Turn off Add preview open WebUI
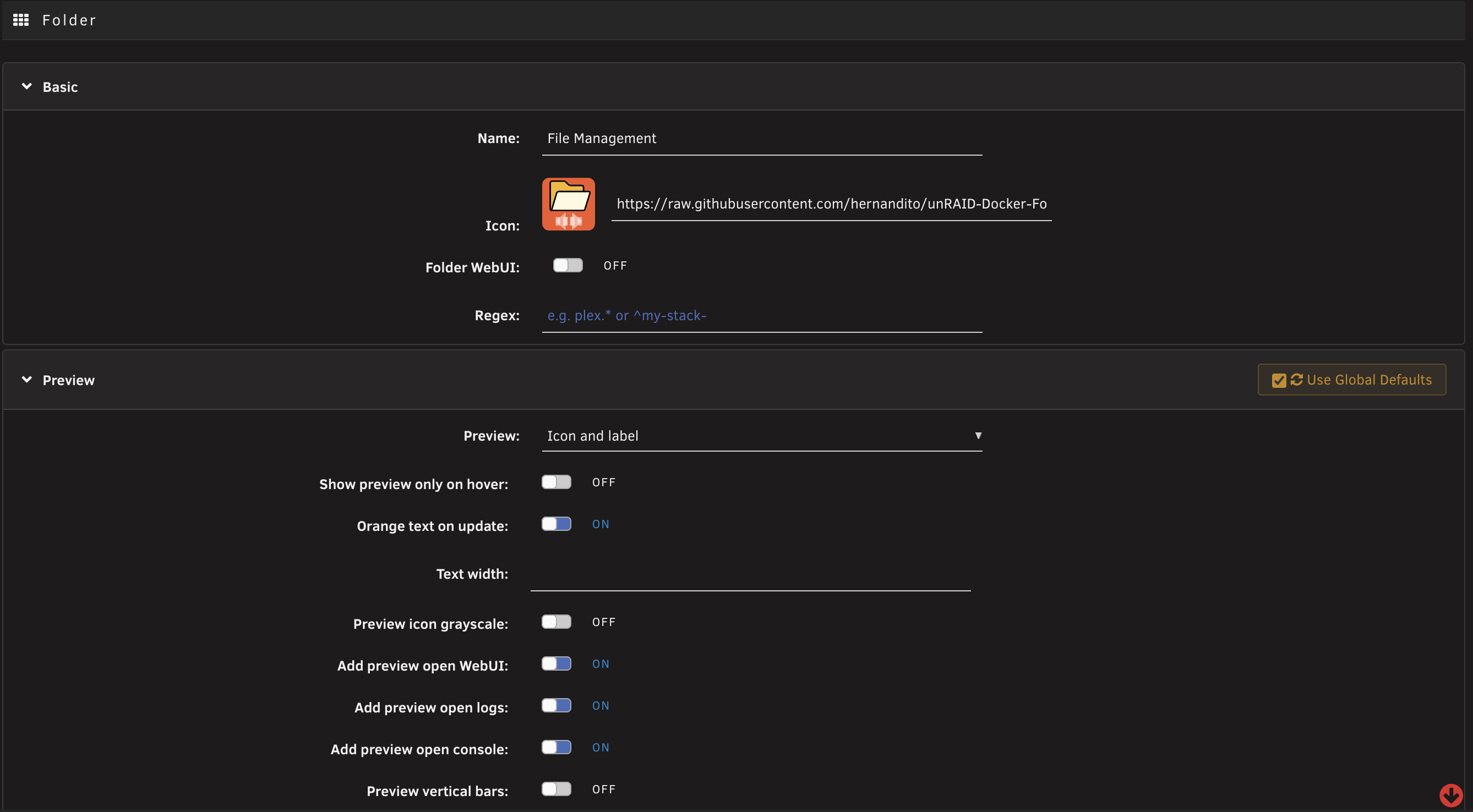The width and height of the screenshot is (1473, 812). point(557,663)
